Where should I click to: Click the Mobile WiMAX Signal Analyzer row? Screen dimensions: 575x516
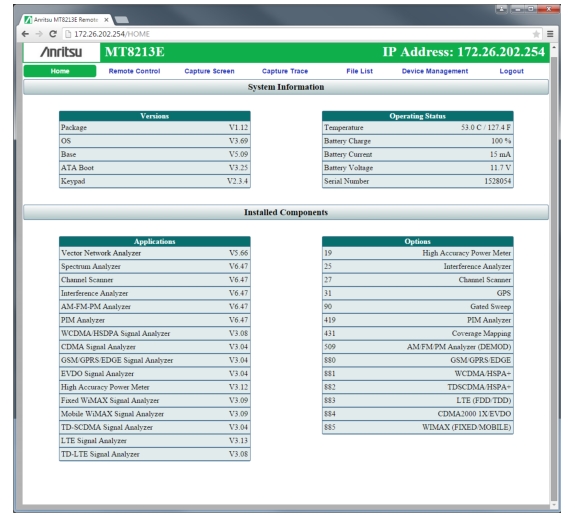tap(155, 414)
